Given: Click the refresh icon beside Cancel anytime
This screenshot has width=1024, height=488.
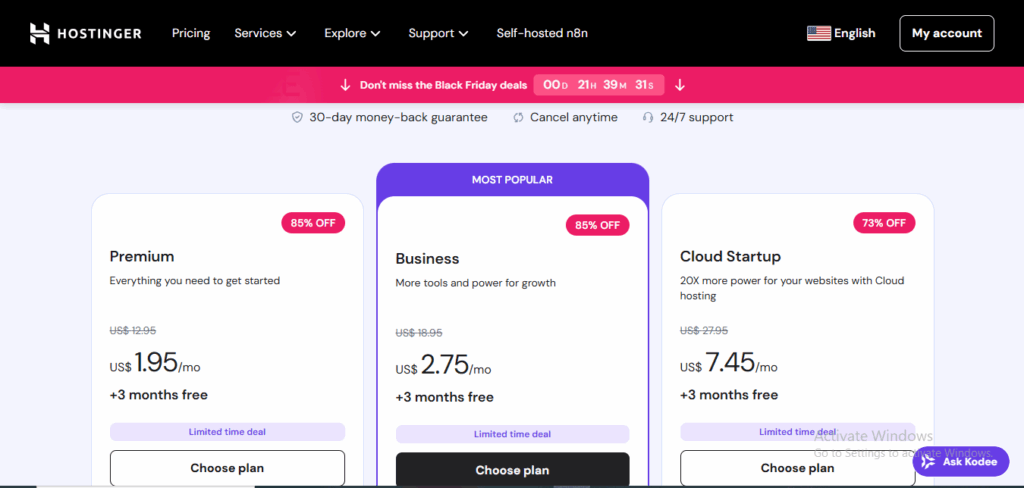Looking at the screenshot, I should tap(519, 118).
